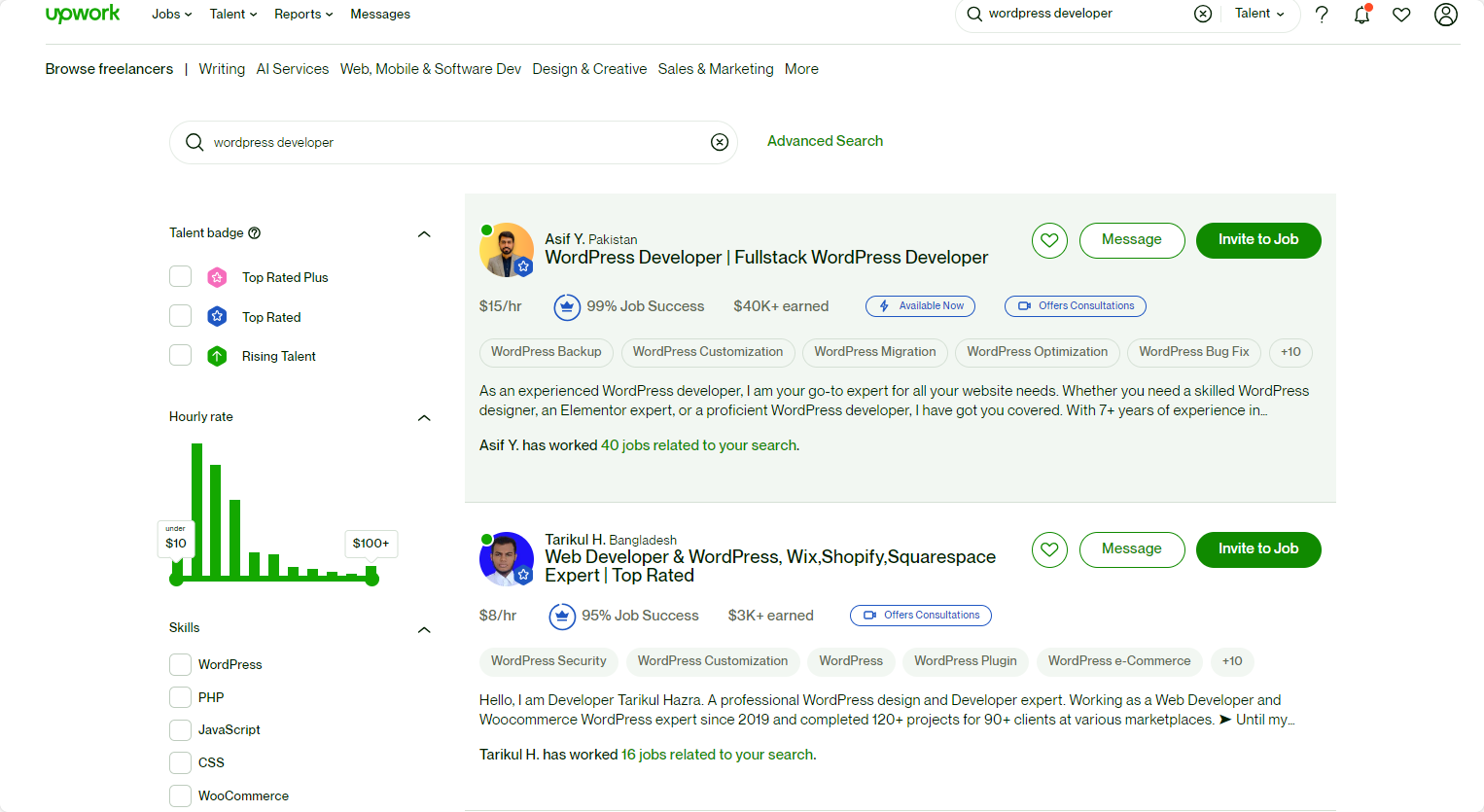The height and width of the screenshot is (812, 1484).
Task: Save Tarikul H. using the heart icon
Action: pos(1049,549)
